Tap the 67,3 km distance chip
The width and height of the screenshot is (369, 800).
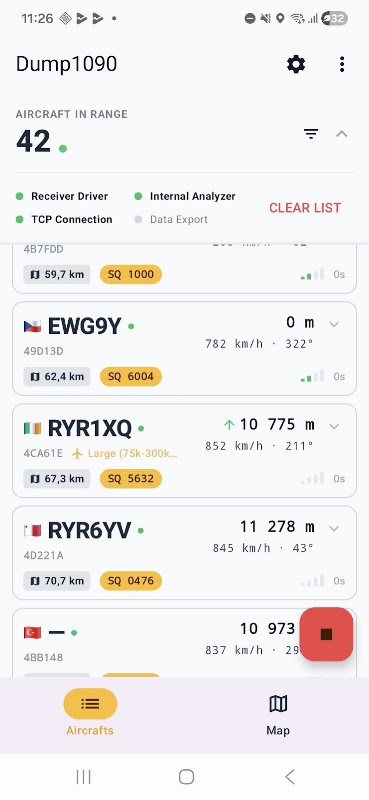[57, 479]
